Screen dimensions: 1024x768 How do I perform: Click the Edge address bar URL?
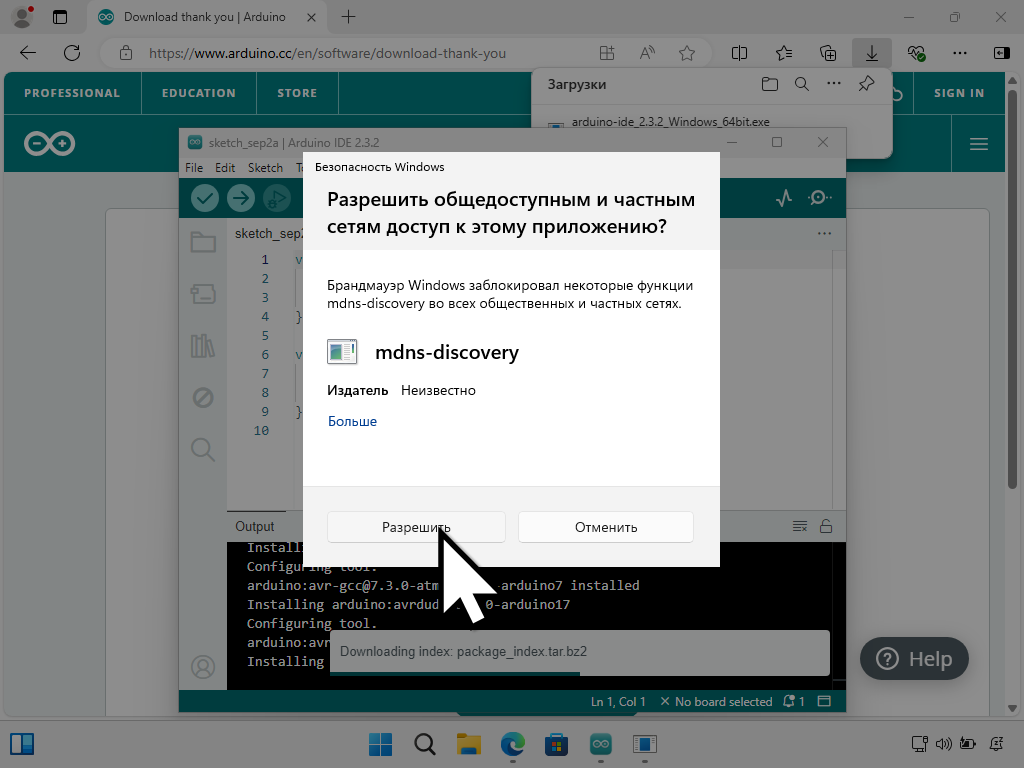[x=327, y=54]
